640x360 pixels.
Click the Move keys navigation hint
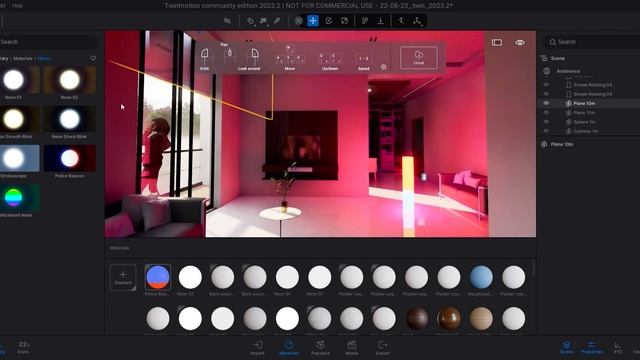pos(289,58)
